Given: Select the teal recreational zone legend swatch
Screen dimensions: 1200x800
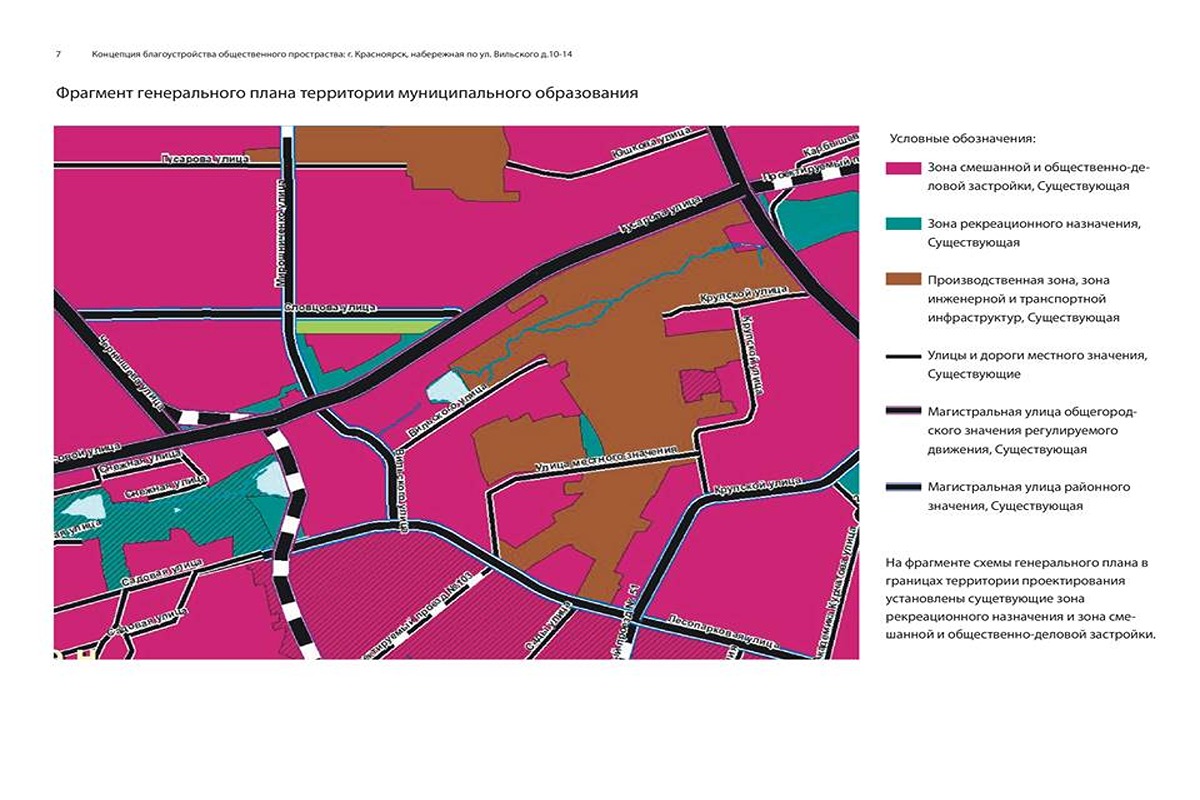Looking at the screenshot, I should (x=905, y=225).
